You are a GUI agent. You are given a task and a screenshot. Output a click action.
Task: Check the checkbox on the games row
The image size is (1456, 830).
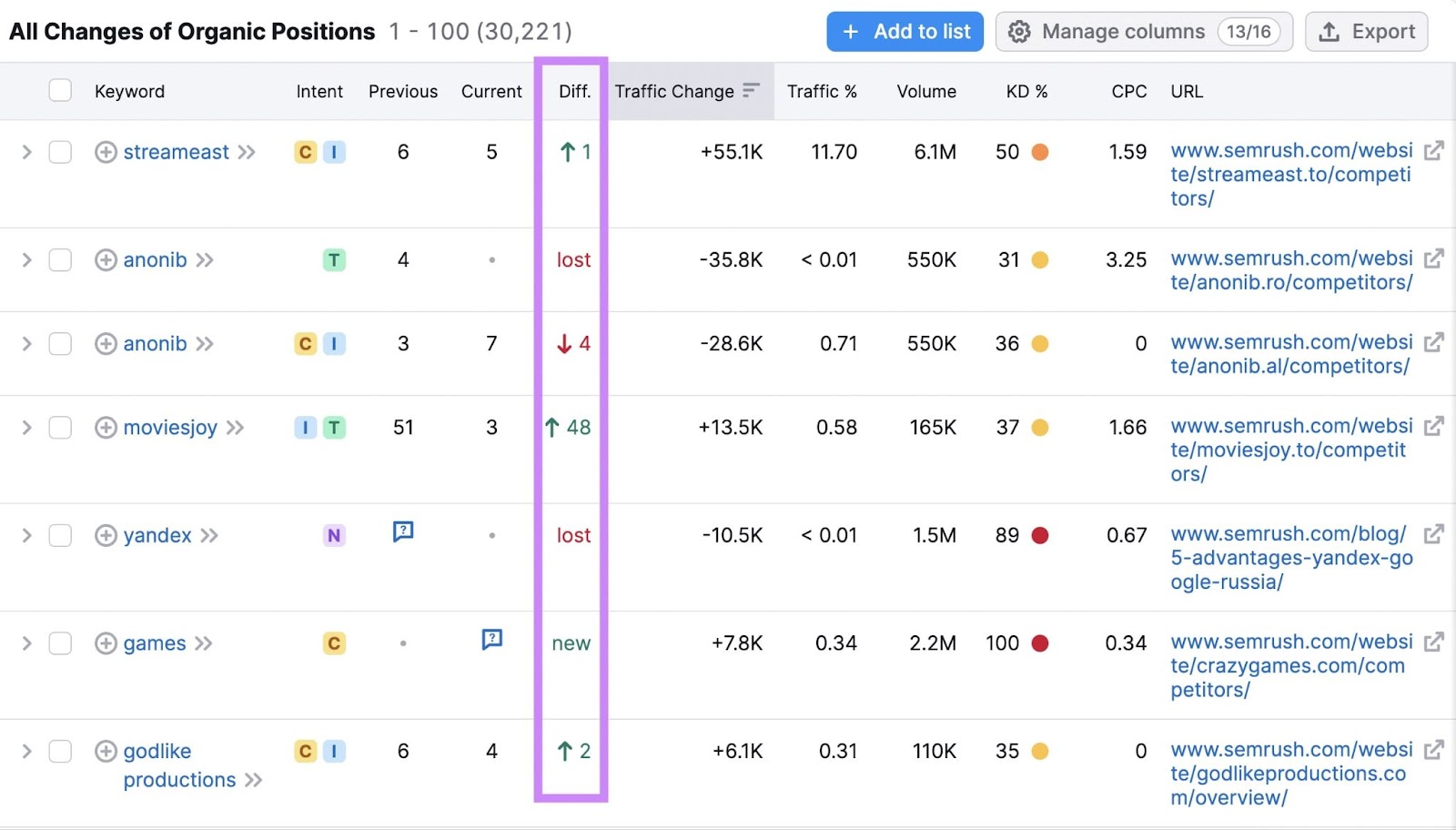click(x=60, y=643)
